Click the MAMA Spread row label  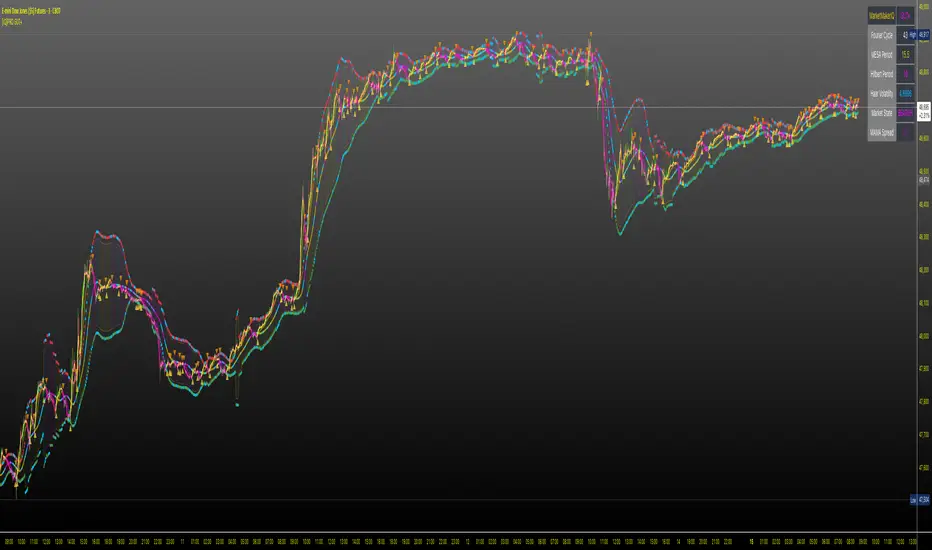coord(881,133)
